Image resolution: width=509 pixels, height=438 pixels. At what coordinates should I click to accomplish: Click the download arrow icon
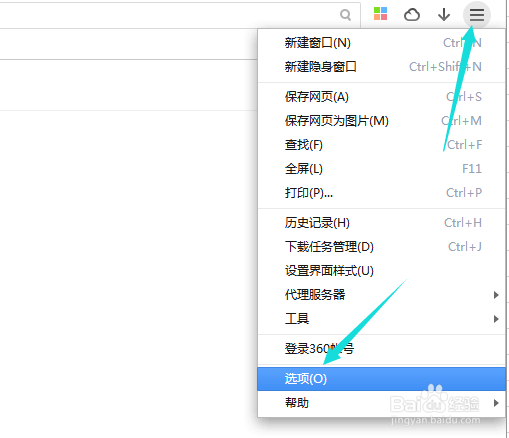coord(444,15)
